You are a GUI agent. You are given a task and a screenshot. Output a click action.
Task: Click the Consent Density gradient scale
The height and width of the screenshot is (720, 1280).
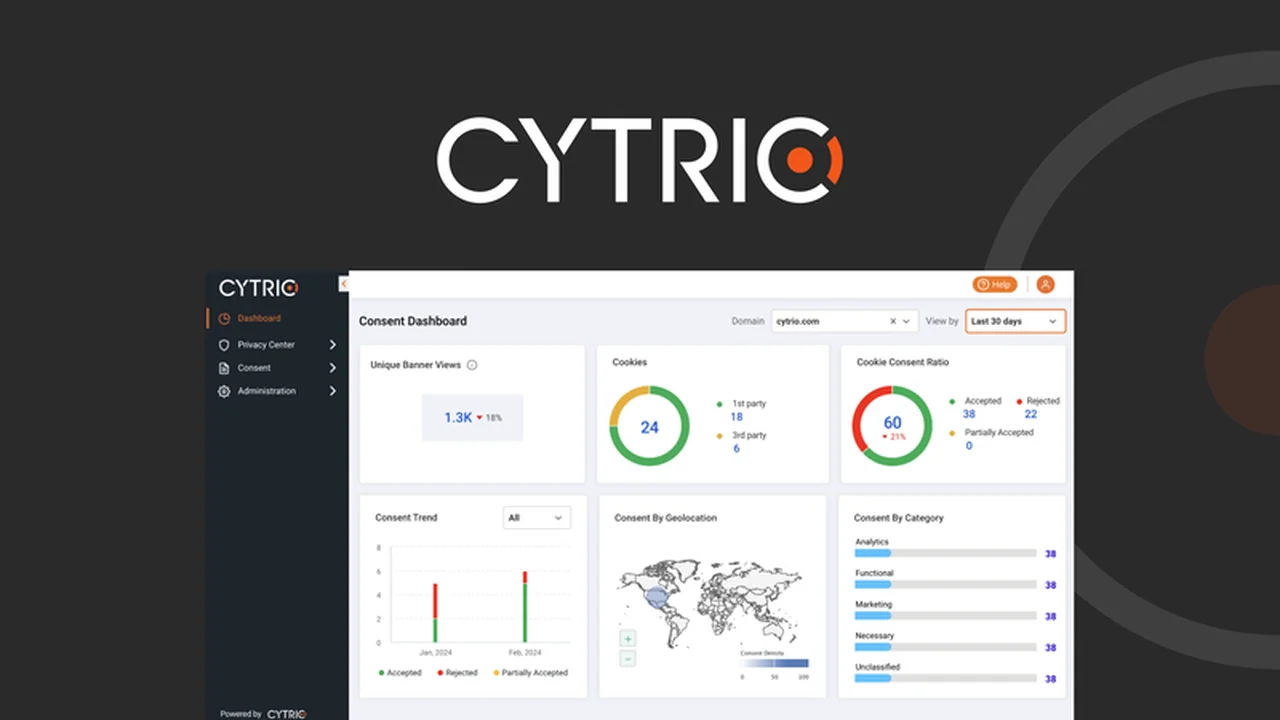tap(774, 663)
